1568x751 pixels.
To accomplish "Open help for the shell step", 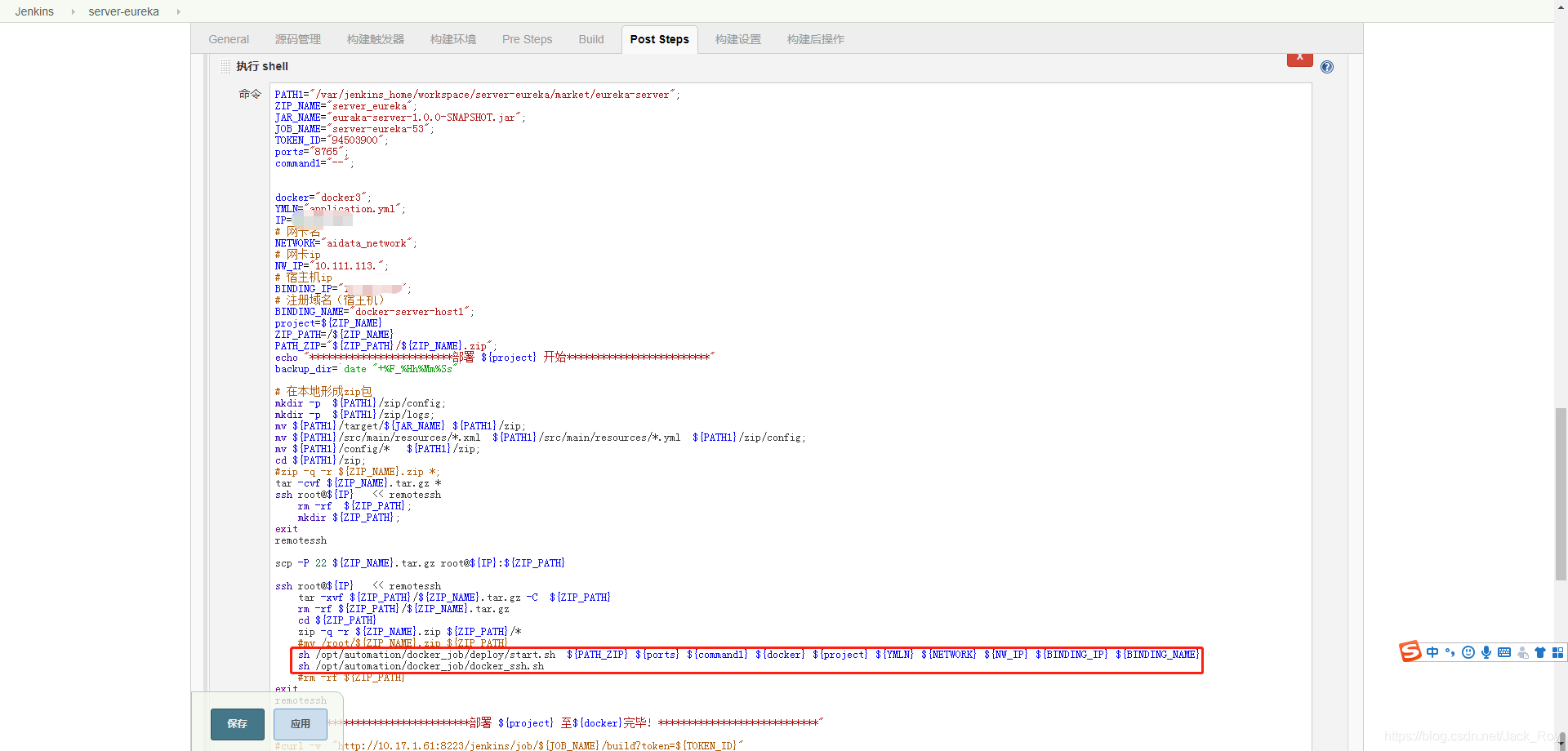I will pos(1327,67).
